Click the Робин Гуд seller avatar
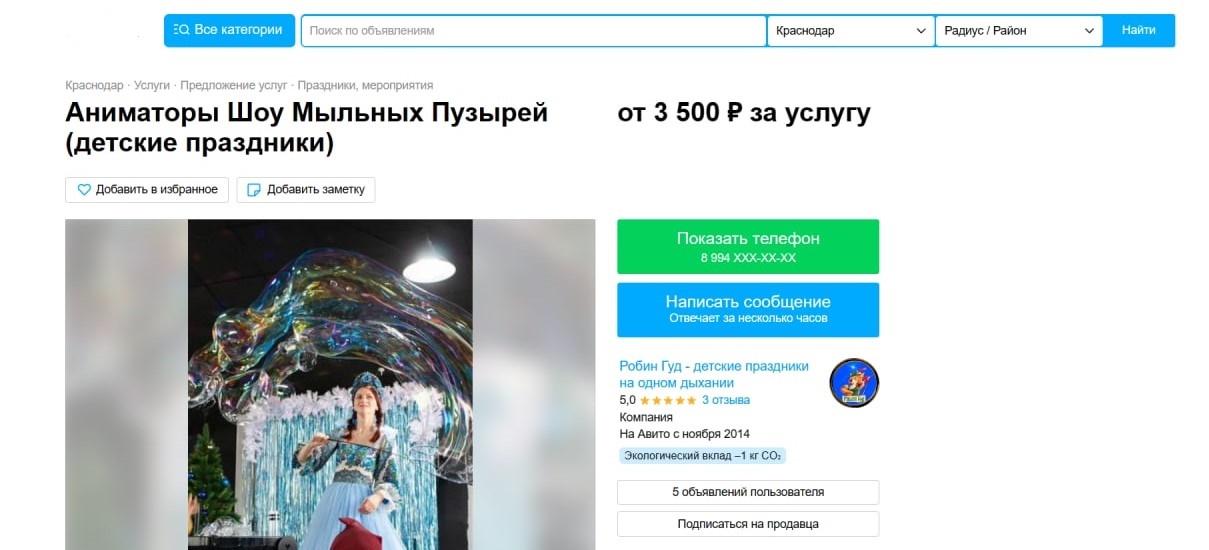 [x=854, y=382]
